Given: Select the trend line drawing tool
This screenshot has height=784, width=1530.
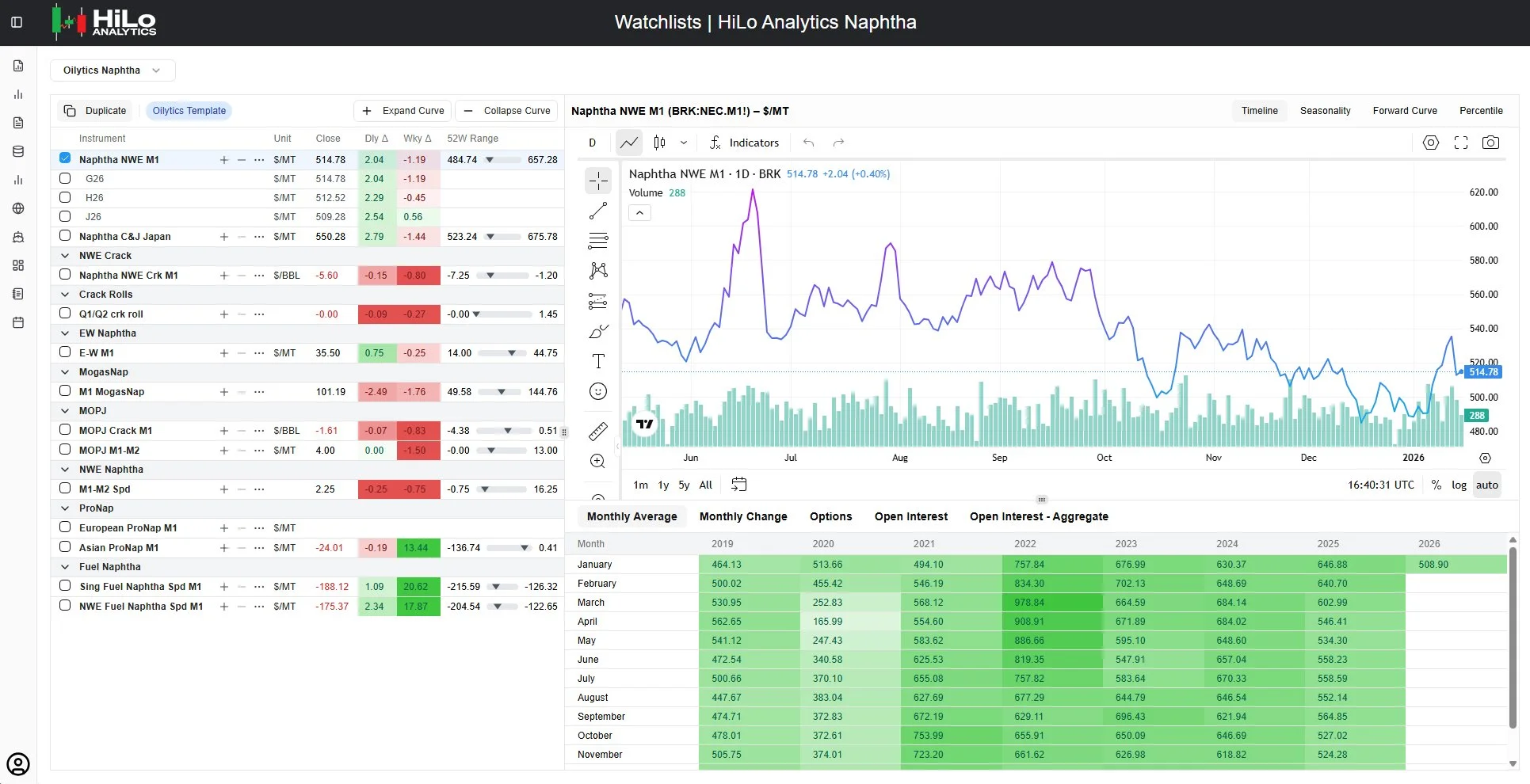Looking at the screenshot, I should (598, 211).
